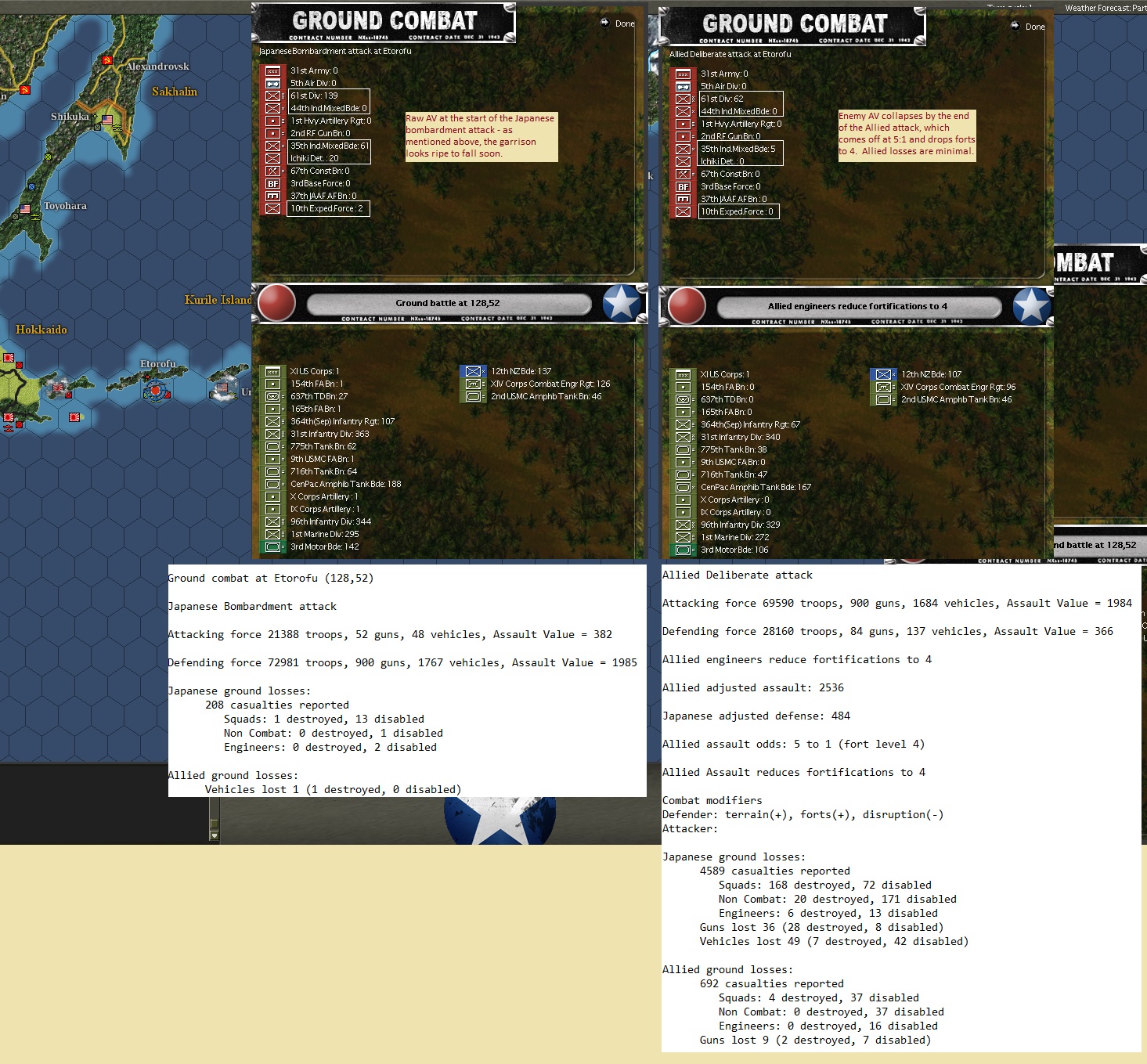Viewport: 1147px width, 1064px height.
Task: Select the '35th Ind.Mixed Bde: 5' unit row
Action: point(738,150)
